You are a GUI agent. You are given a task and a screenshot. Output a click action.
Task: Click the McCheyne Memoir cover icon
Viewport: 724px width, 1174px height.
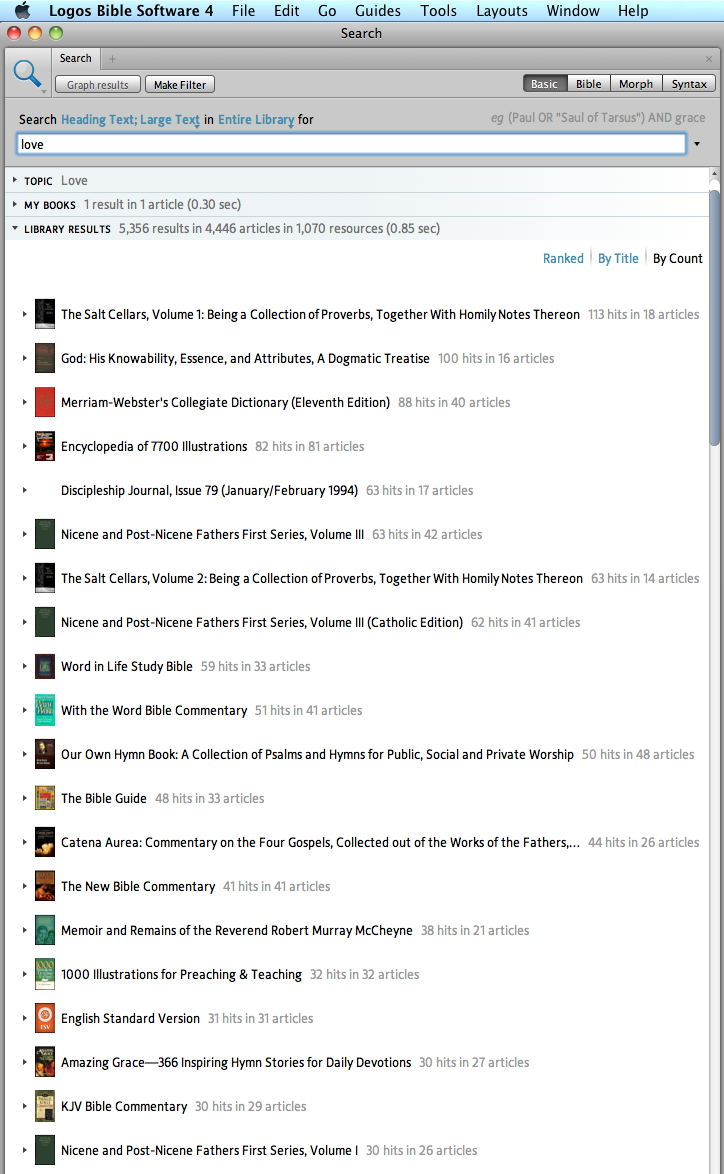point(45,931)
